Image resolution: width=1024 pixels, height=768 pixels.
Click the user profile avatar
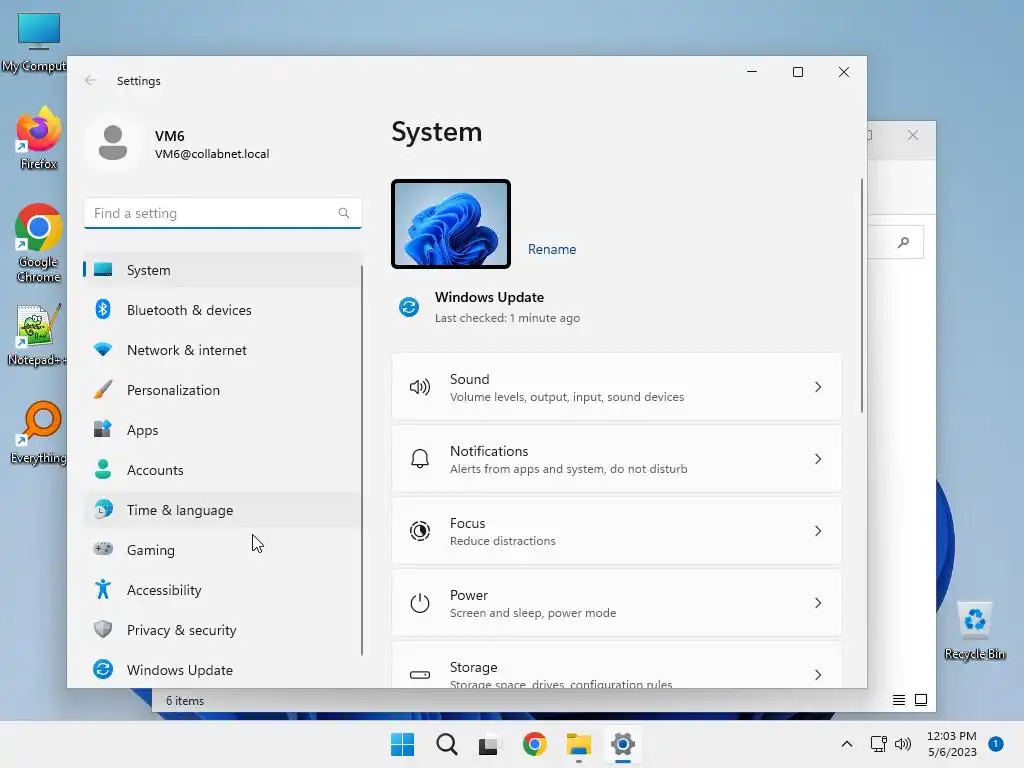[x=113, y=143]
